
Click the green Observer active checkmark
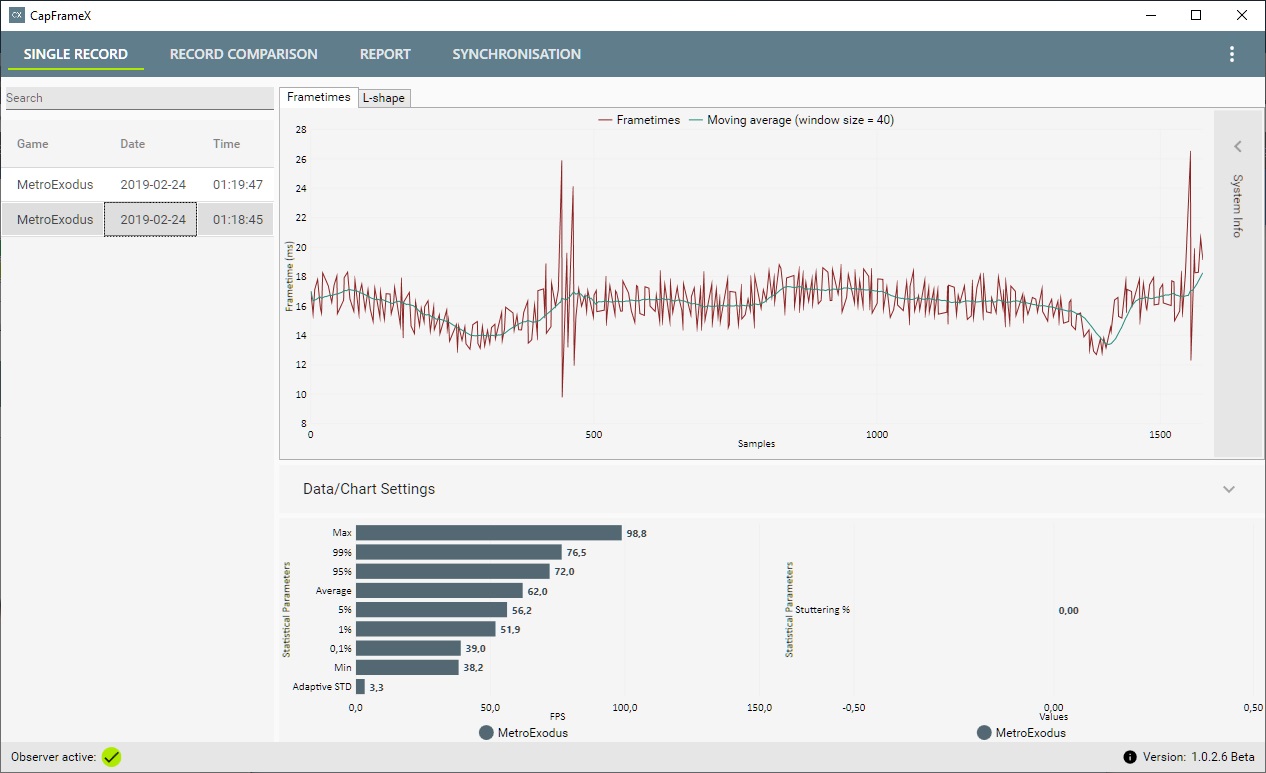[111, 757]
